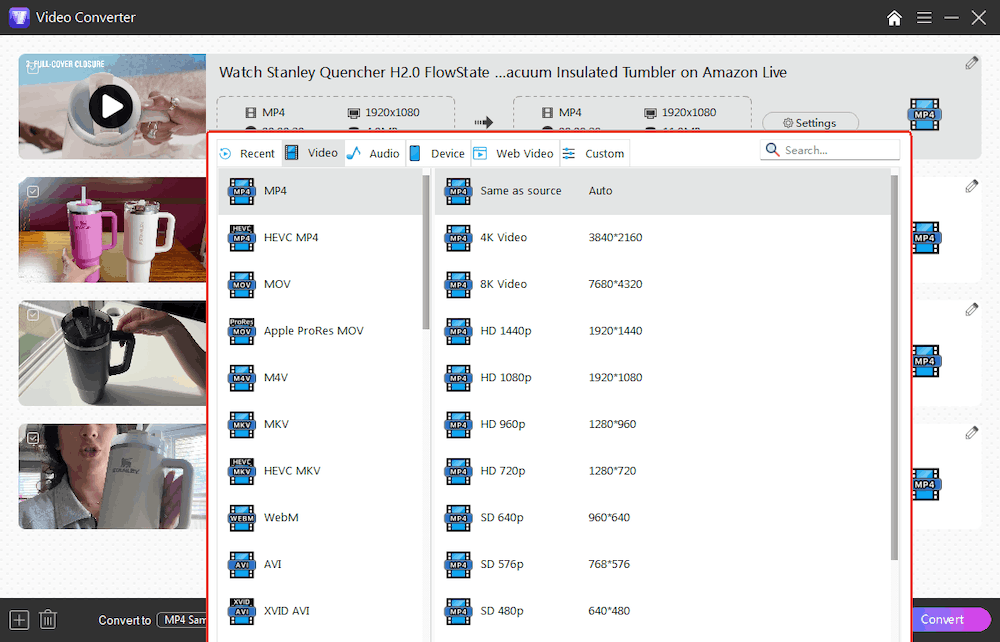This screenshot has width=1000, height=642.
Task: Click the magnifier search icon
Action: coord(772,150)
